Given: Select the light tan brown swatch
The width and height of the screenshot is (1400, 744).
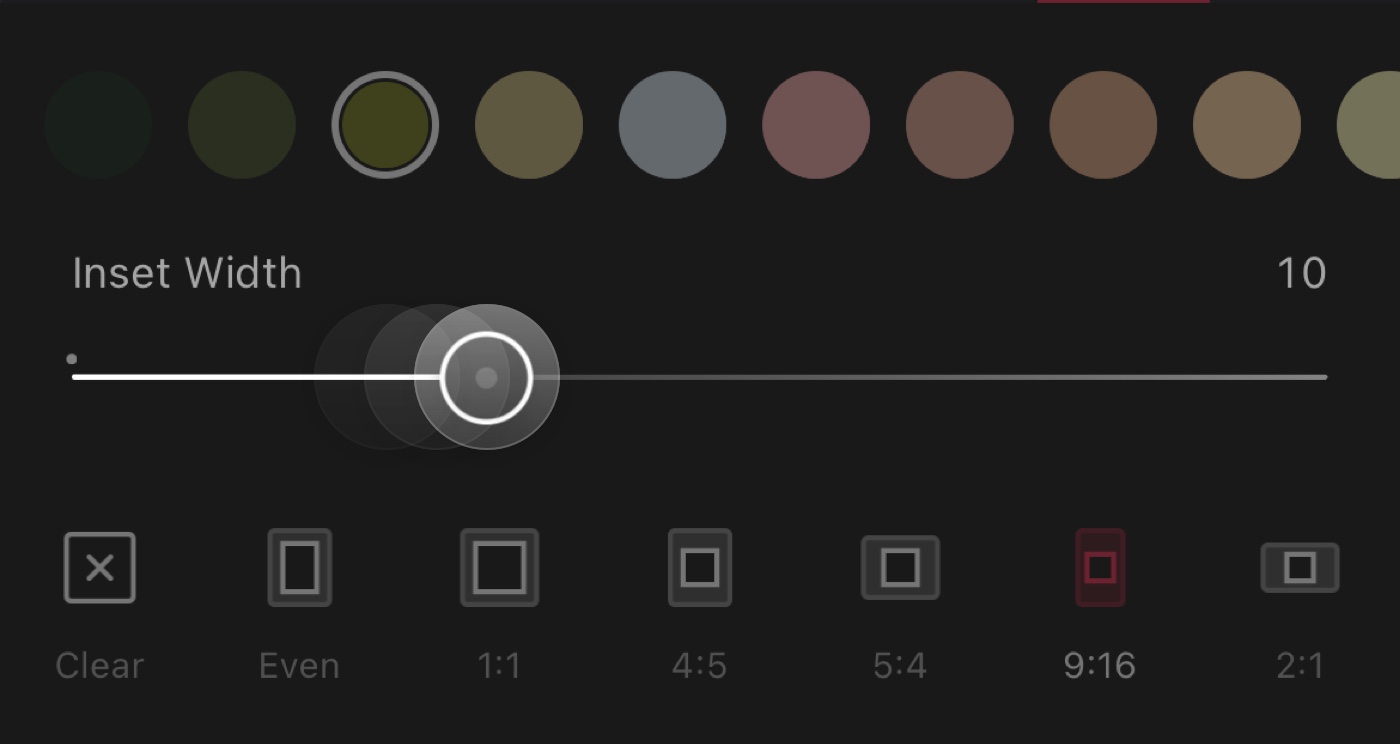Looking at the screenshot, I should coord(1247,125).
